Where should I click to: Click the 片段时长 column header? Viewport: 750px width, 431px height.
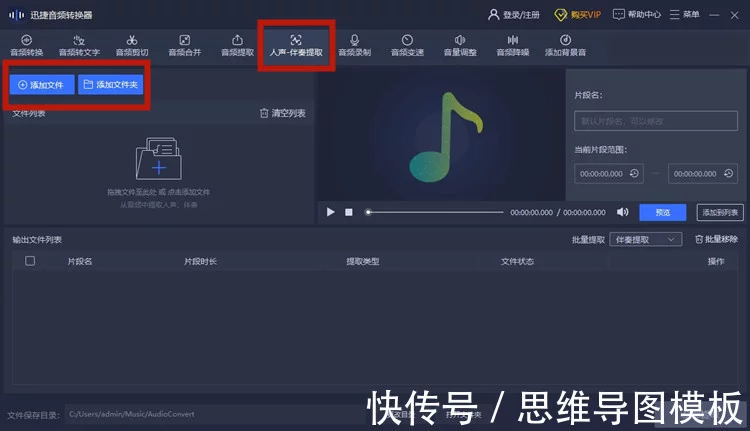pyautogui.click(x=200, y=261)
